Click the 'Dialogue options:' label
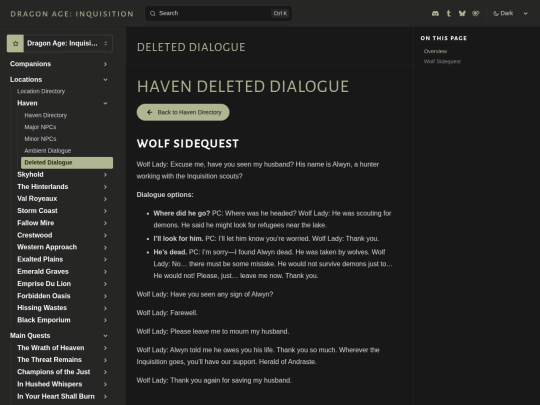 coord(165,195)
